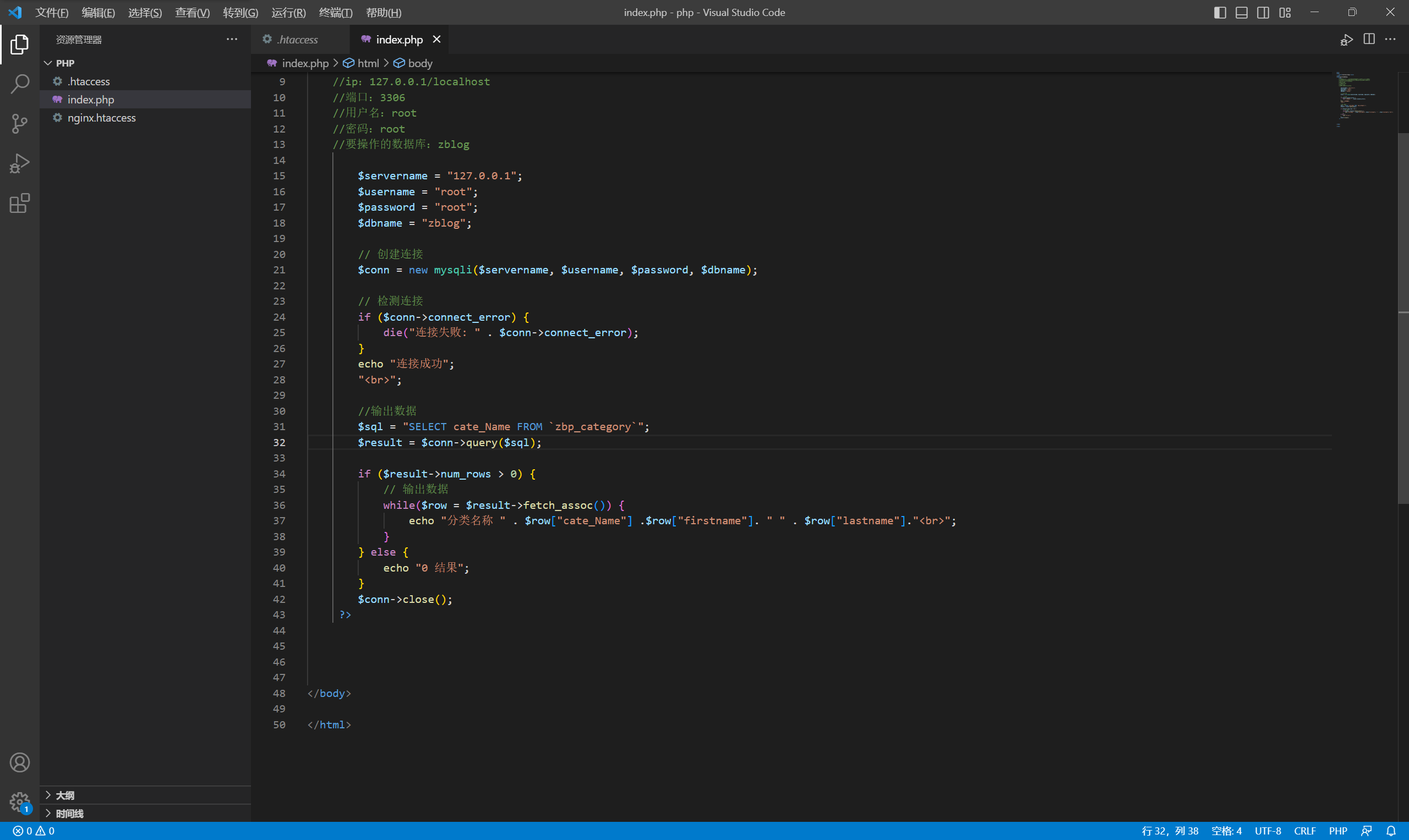Toggle the secondary side bar visibility
The image size is (1409, 840).
1263,13
